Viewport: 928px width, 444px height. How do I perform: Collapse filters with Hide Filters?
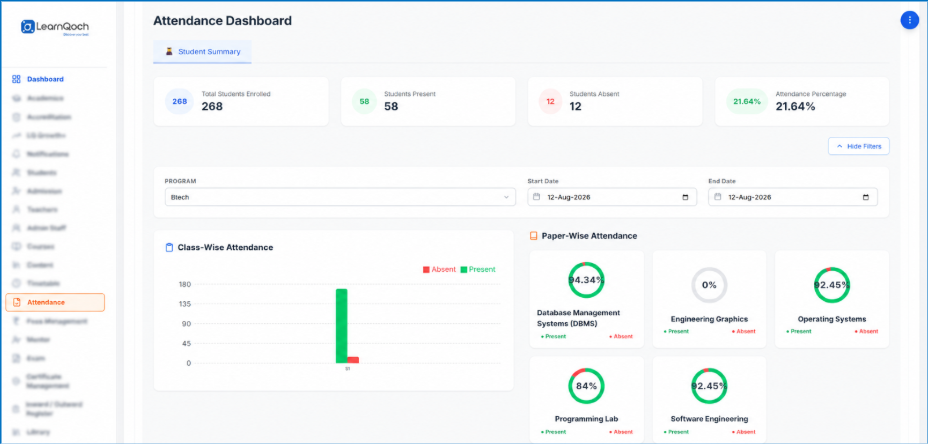point(858,146)
